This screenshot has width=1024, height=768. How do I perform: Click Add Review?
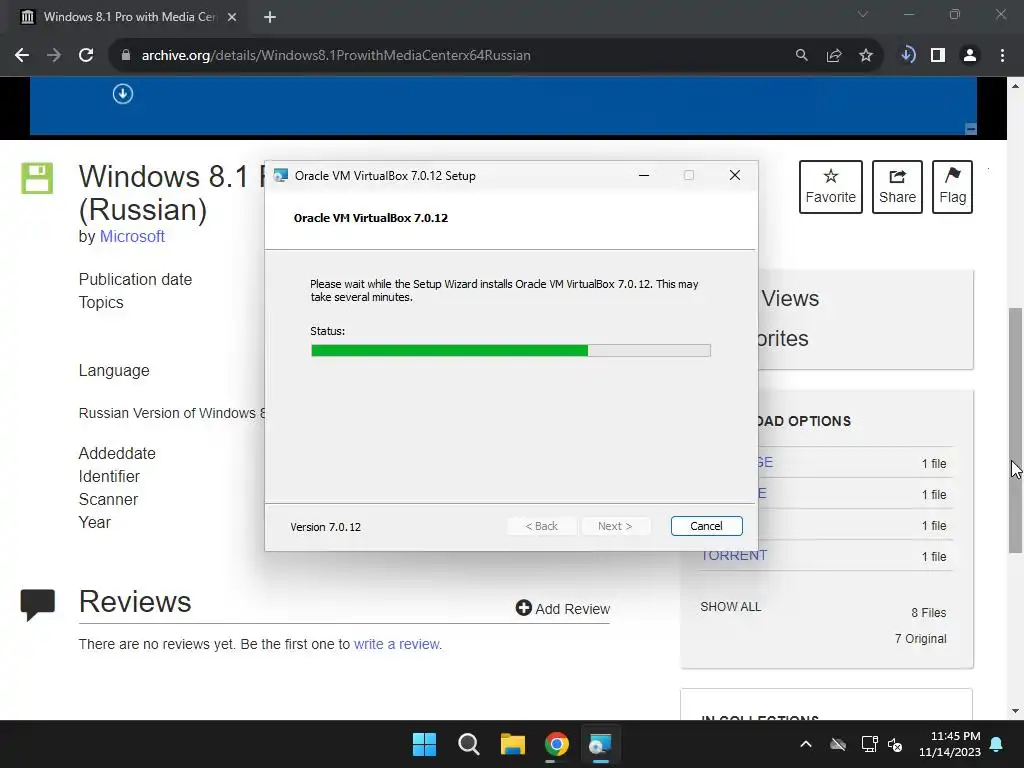tap(563, 609)
